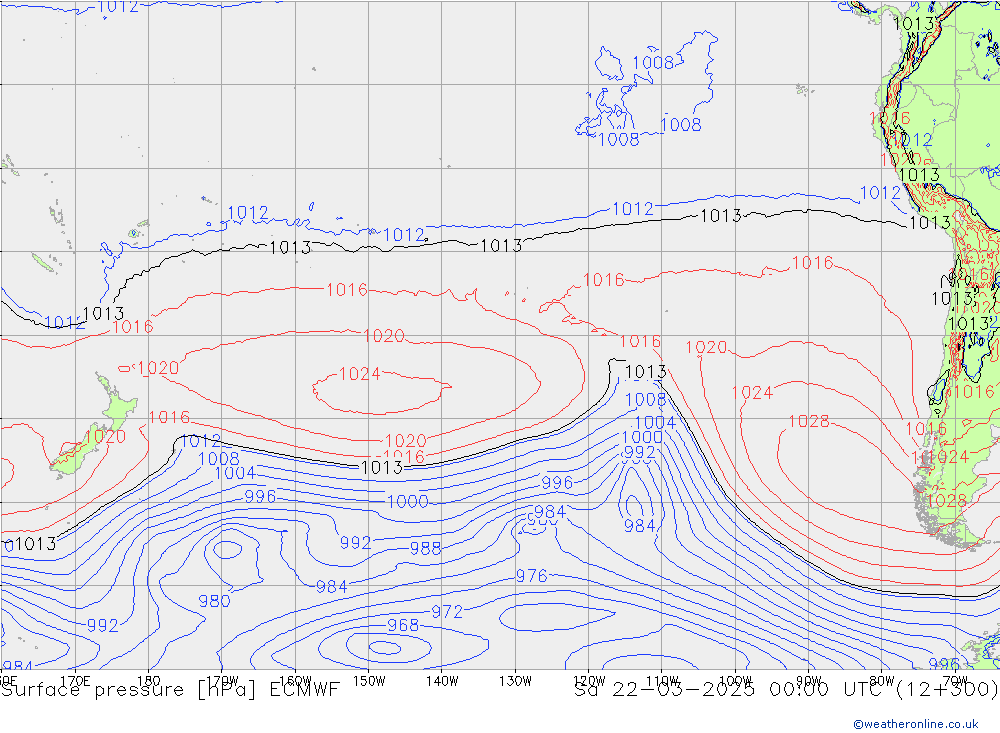Click the 996 label near 125W
Image resolution: width=1000 pixels, height=733 pixels.
tap(557, 483)
